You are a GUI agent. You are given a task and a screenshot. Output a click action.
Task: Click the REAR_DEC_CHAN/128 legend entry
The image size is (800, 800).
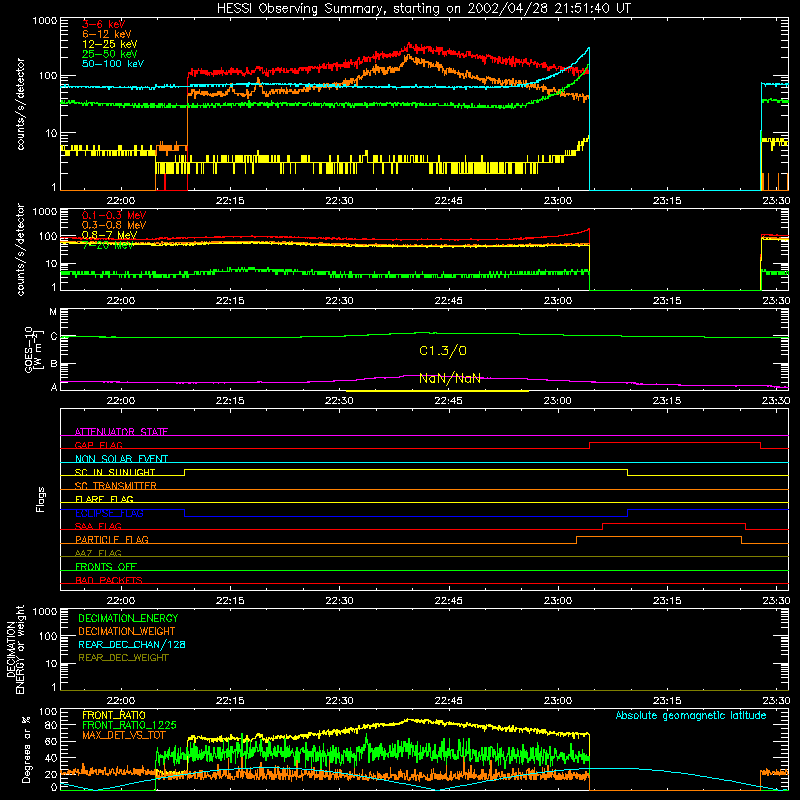point(132,645)
